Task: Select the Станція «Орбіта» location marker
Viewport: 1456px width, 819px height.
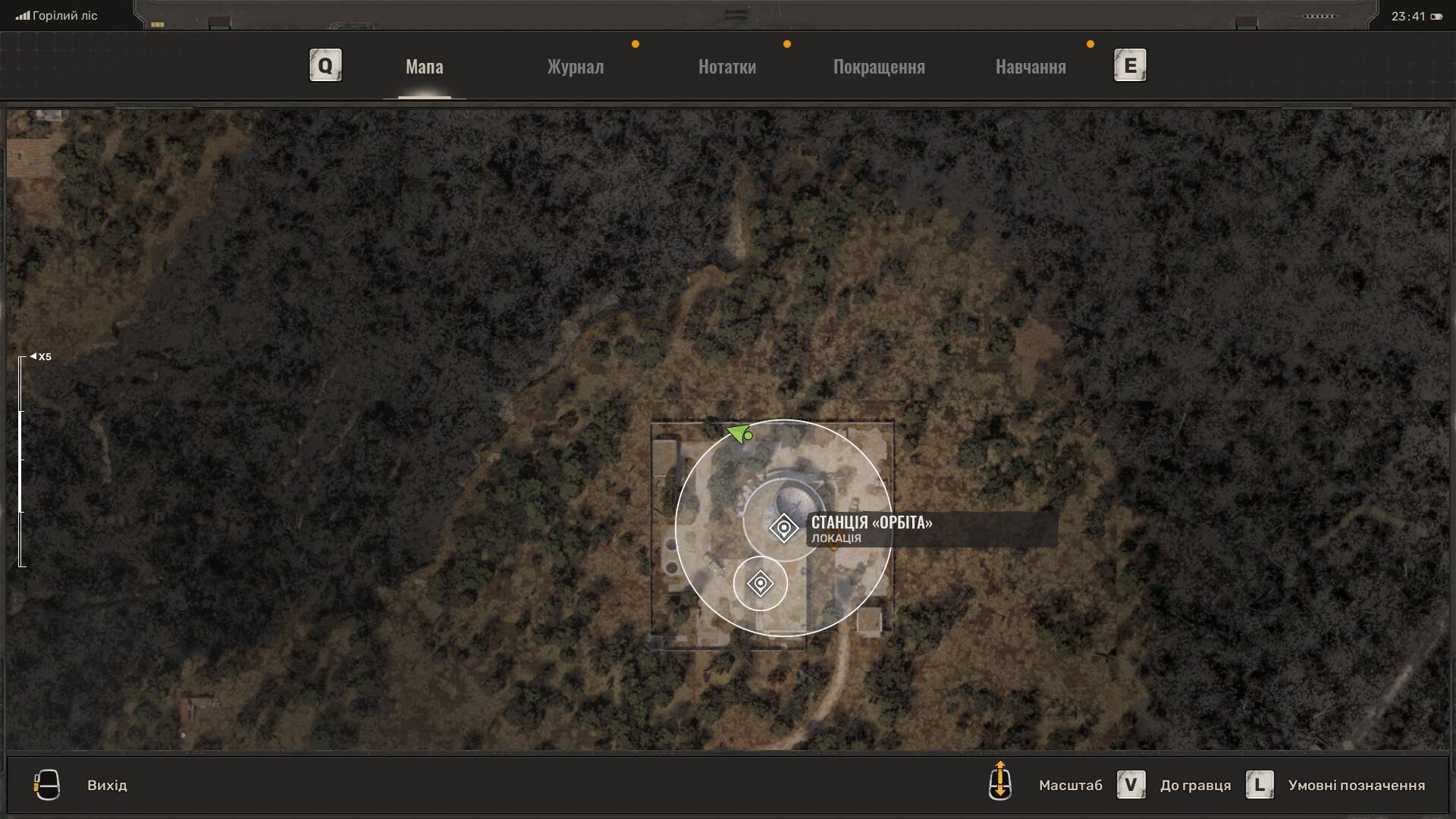Action: [783, 528]
